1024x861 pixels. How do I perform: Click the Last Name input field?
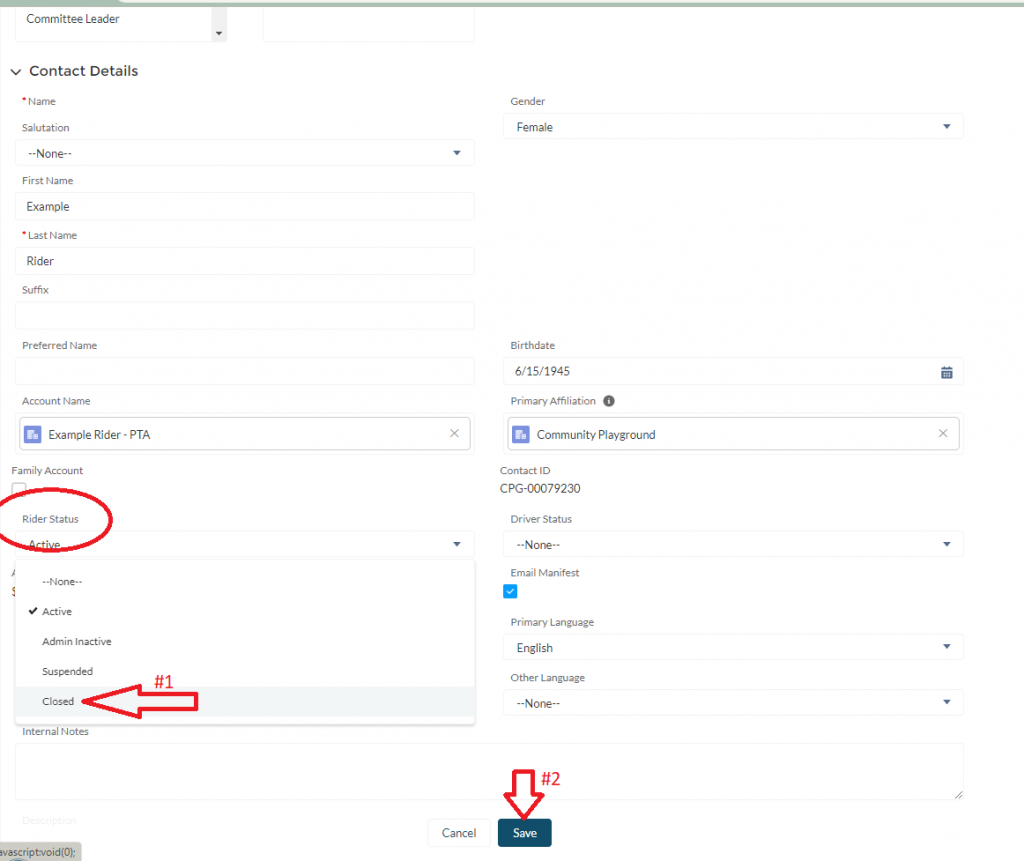point(244,261)
